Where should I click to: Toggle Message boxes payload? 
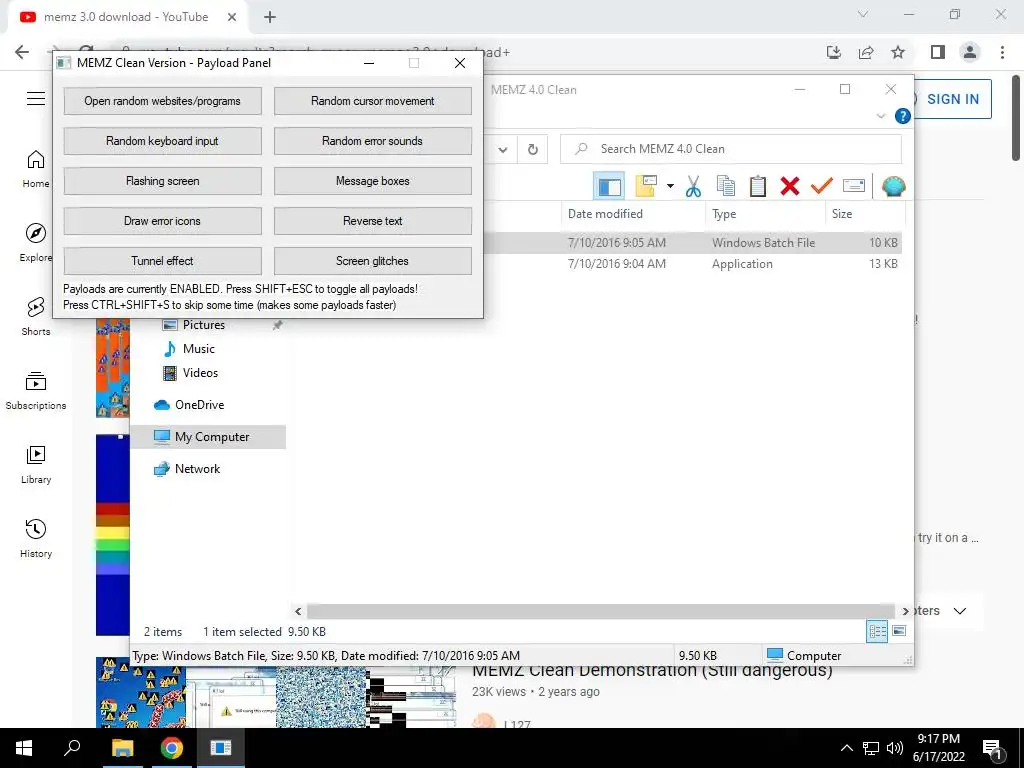373,181
